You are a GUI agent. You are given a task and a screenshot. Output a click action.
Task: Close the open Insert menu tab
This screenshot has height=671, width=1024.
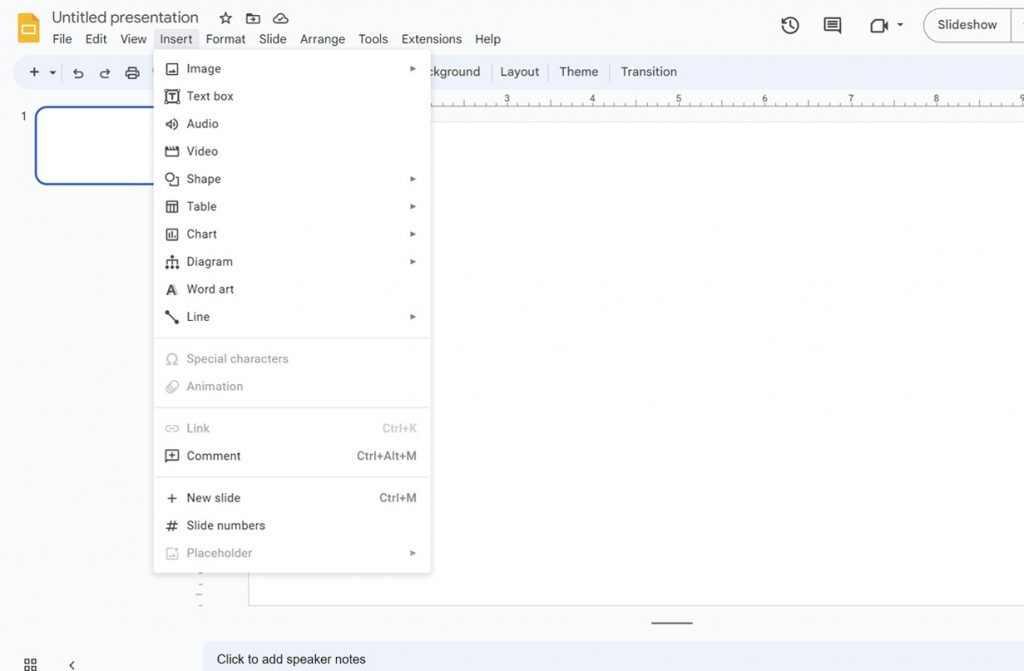pyautogui.click(x=176, y=39)
